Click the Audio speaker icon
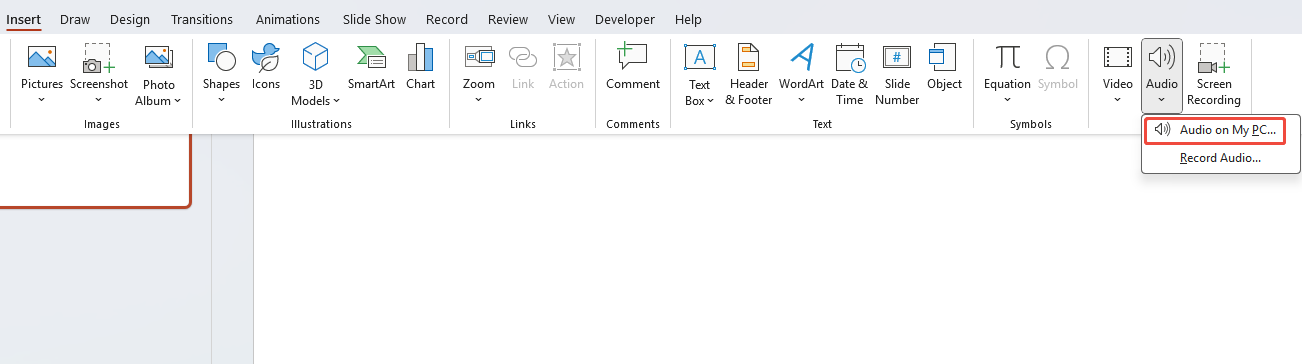The image size is (1302, 364). pos(1162,58)
